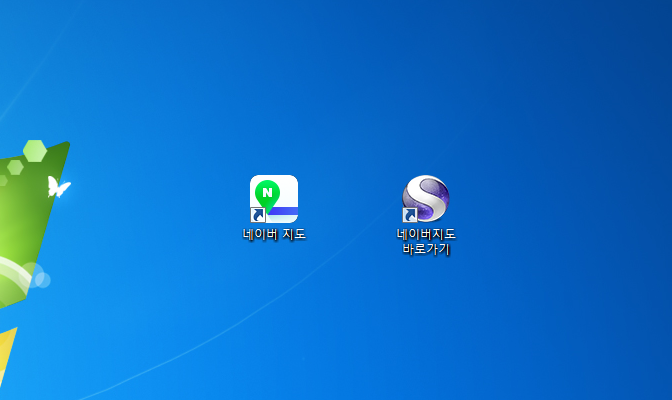The width and height of the screenshot is (672, 400).
Task: Click the '네이버지도 바로가기' icon label
Action: click(426, 241)
